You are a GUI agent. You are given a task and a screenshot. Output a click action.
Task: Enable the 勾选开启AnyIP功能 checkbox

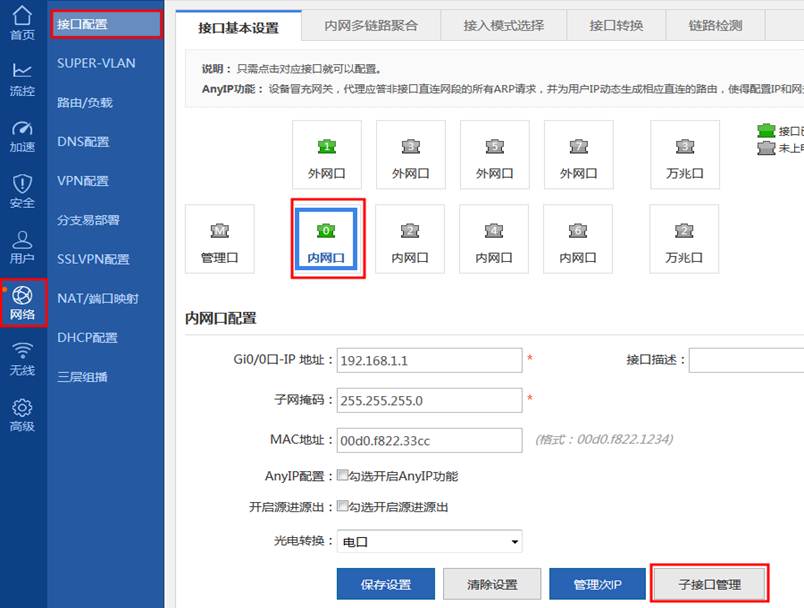coord(343,476)
